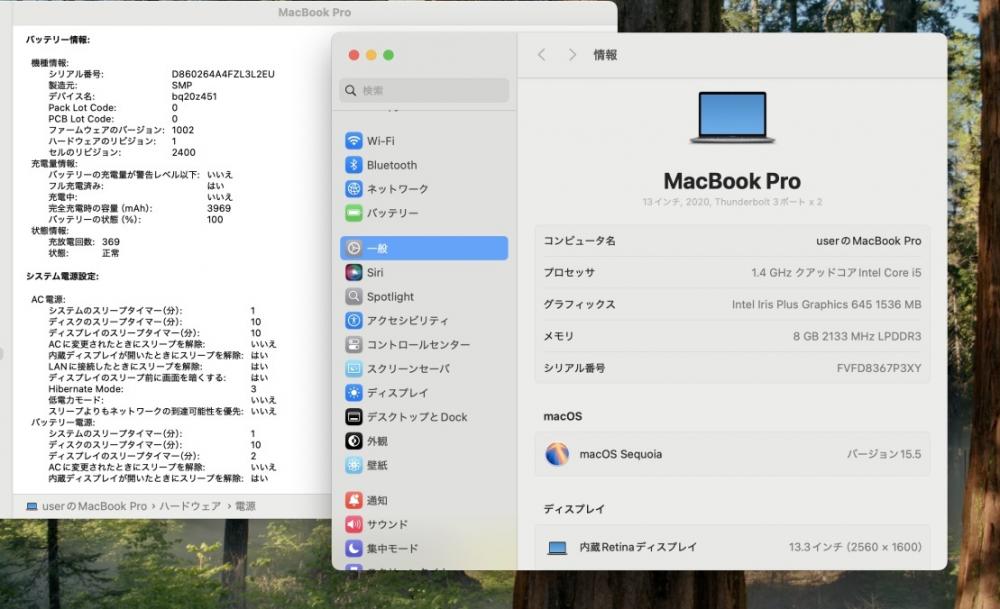1000x609 pixels.
Task: Click the MacBook Pro title of the report window
Action: [314, 12]
